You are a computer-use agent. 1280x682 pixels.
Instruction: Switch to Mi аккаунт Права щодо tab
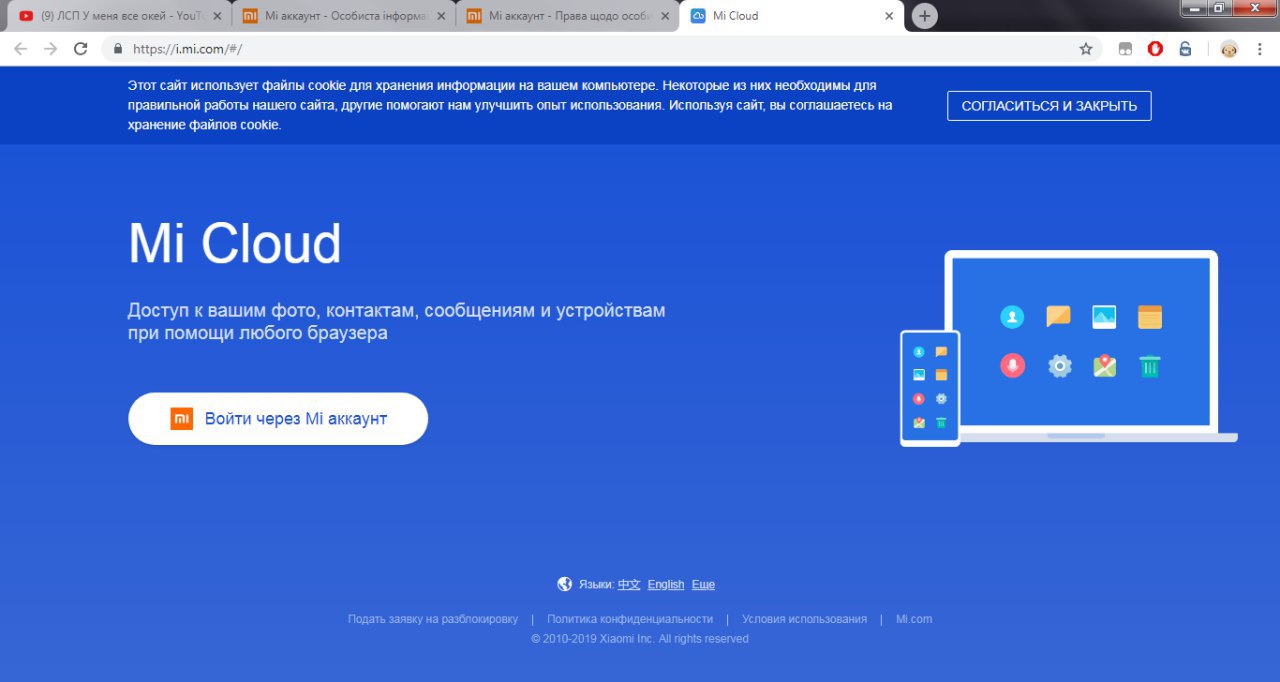coord(566,16)
